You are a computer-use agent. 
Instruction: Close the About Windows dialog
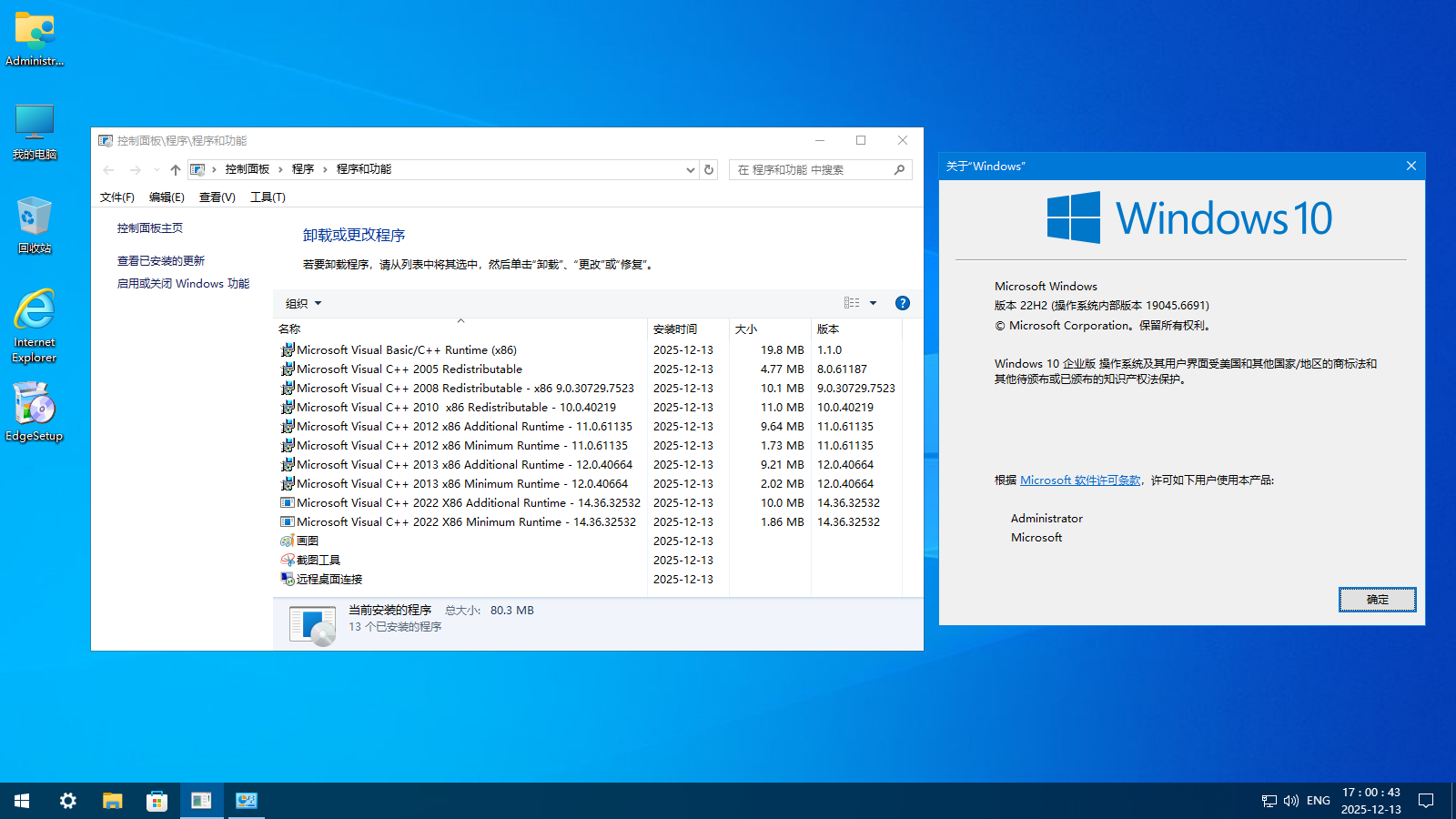(1411, 166)
